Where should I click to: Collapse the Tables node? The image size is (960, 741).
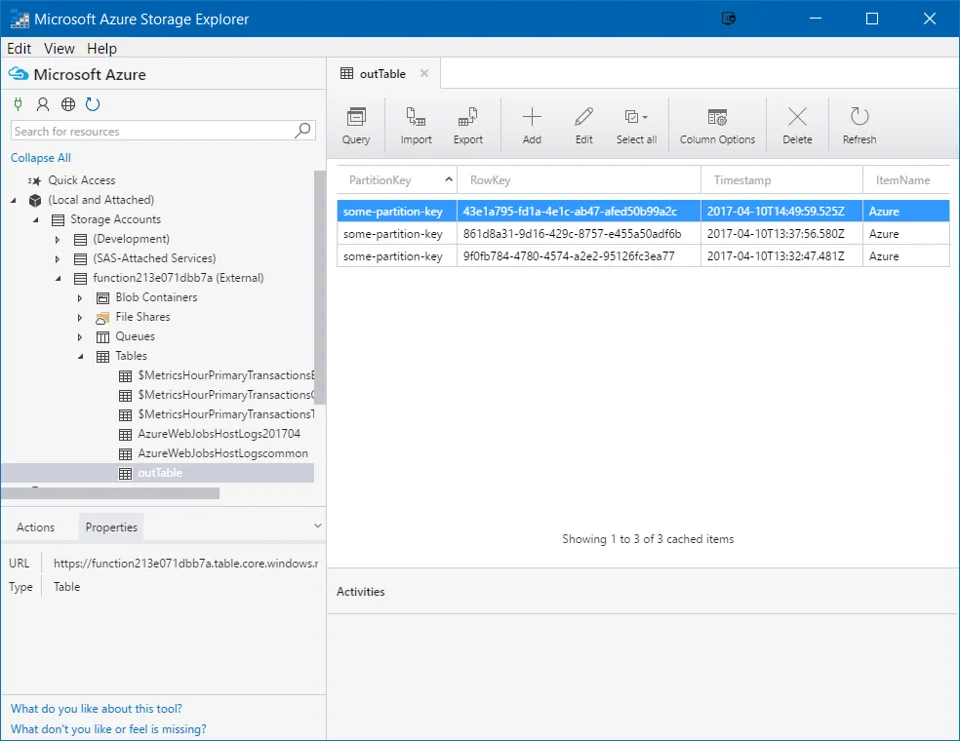point(80,357)
